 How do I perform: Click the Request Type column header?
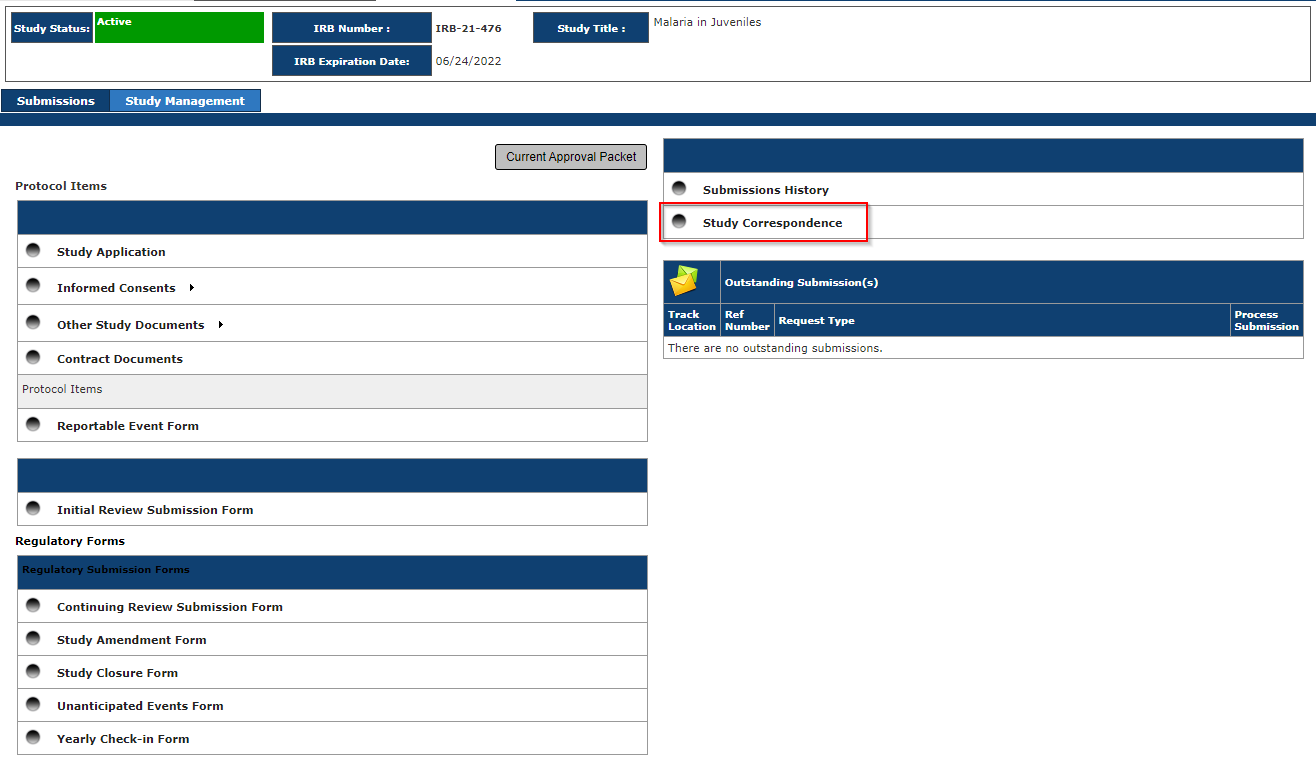click(x=1003, y=320)
